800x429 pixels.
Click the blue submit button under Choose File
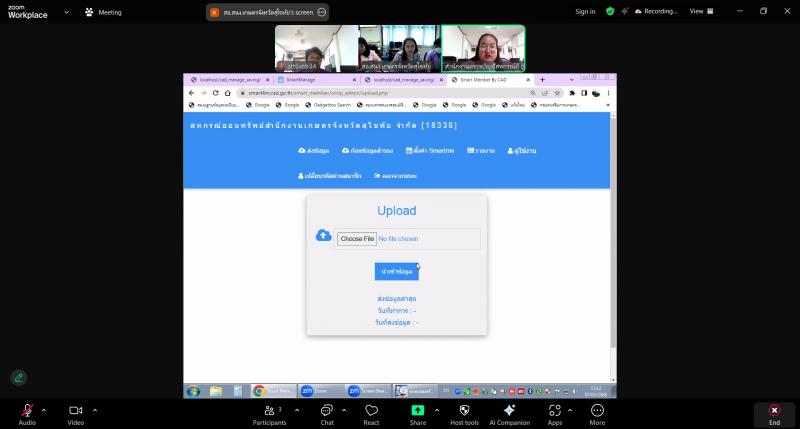coord(396,271)
